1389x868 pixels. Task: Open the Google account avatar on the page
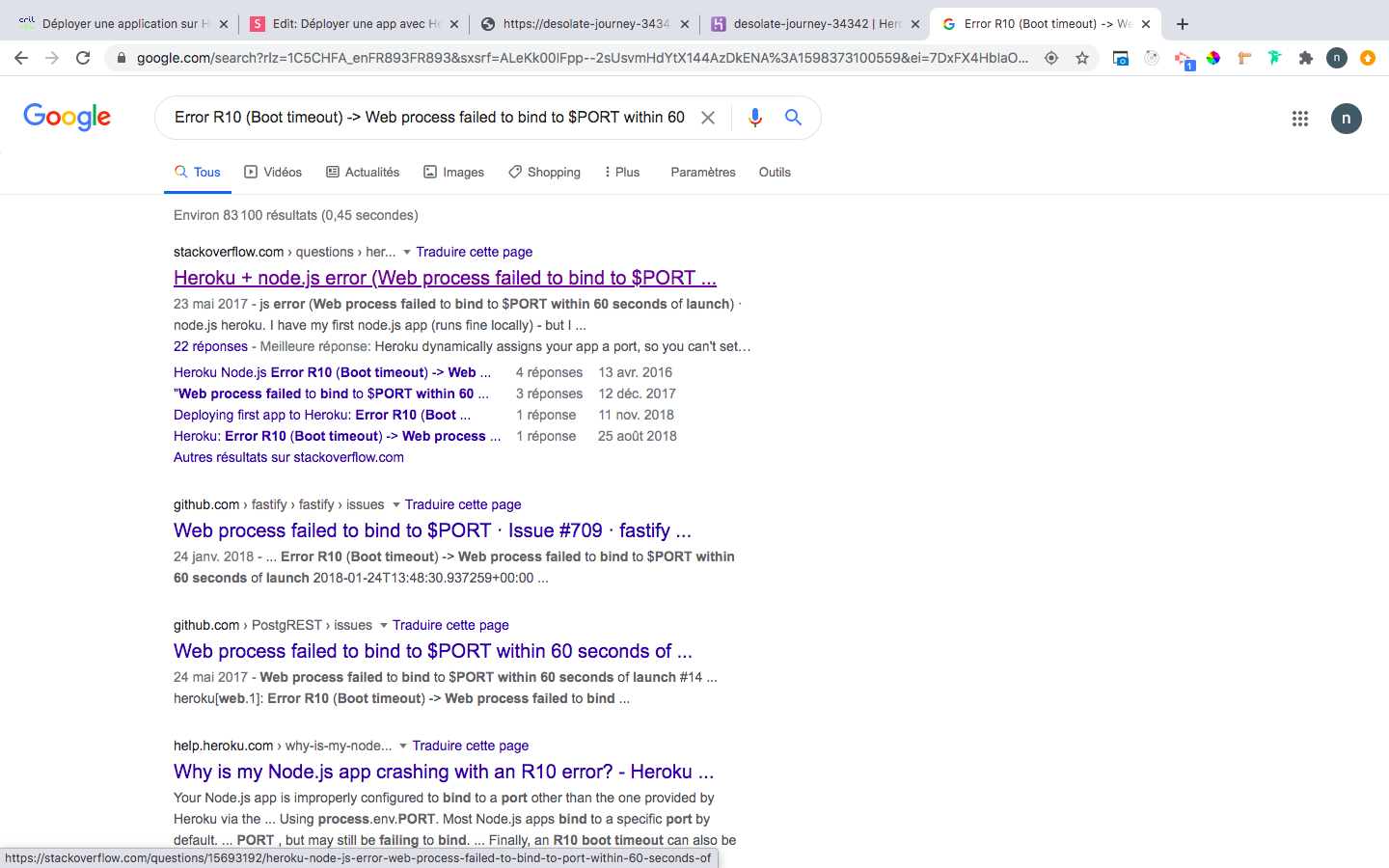tap(1347, 119)
